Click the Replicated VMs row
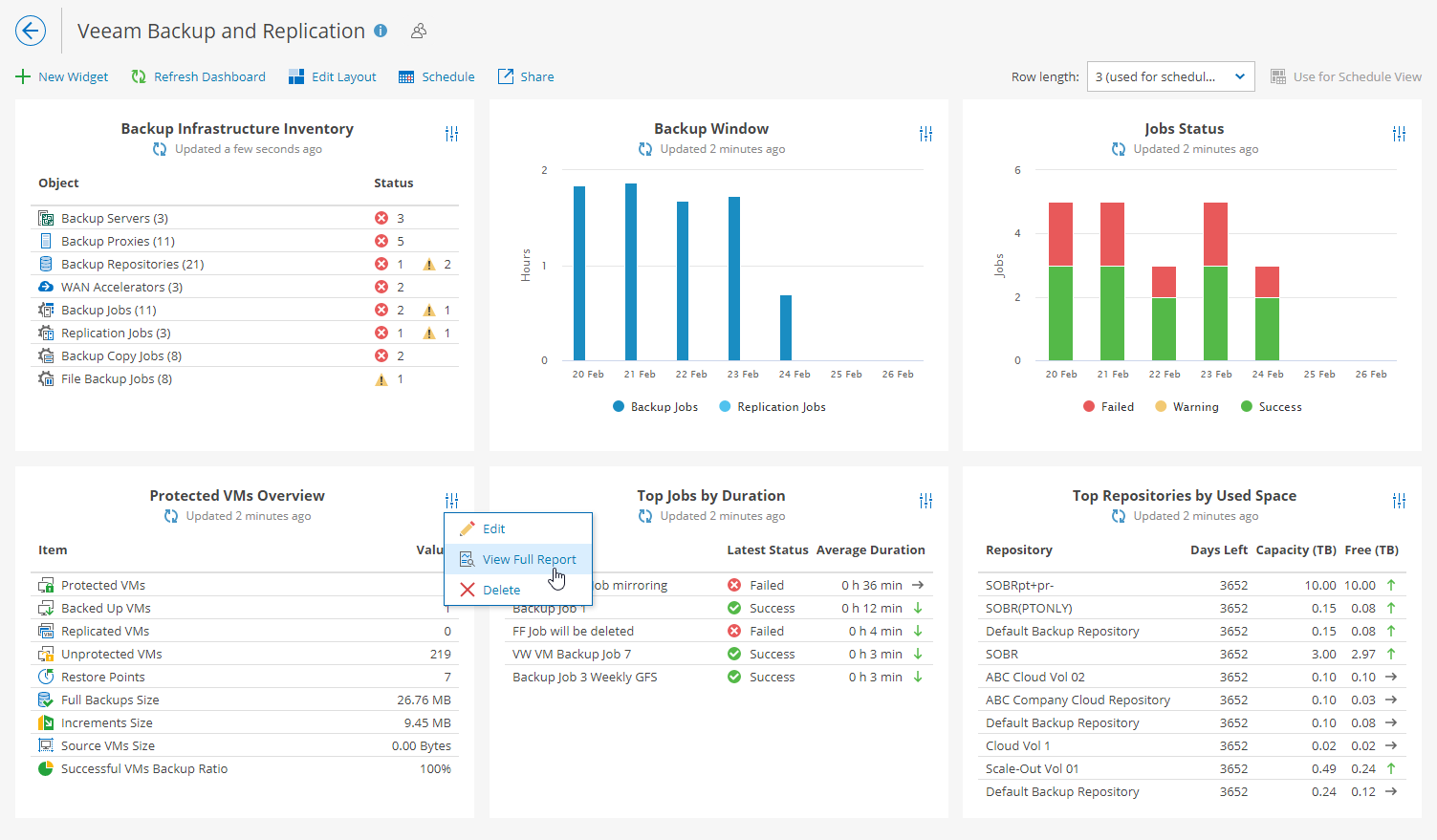 point(245,631)
